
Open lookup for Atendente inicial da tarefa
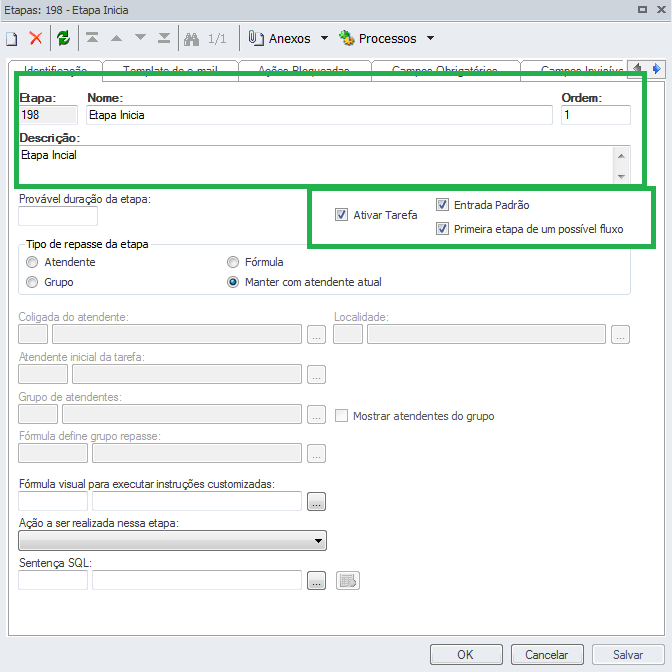(316, 374)
